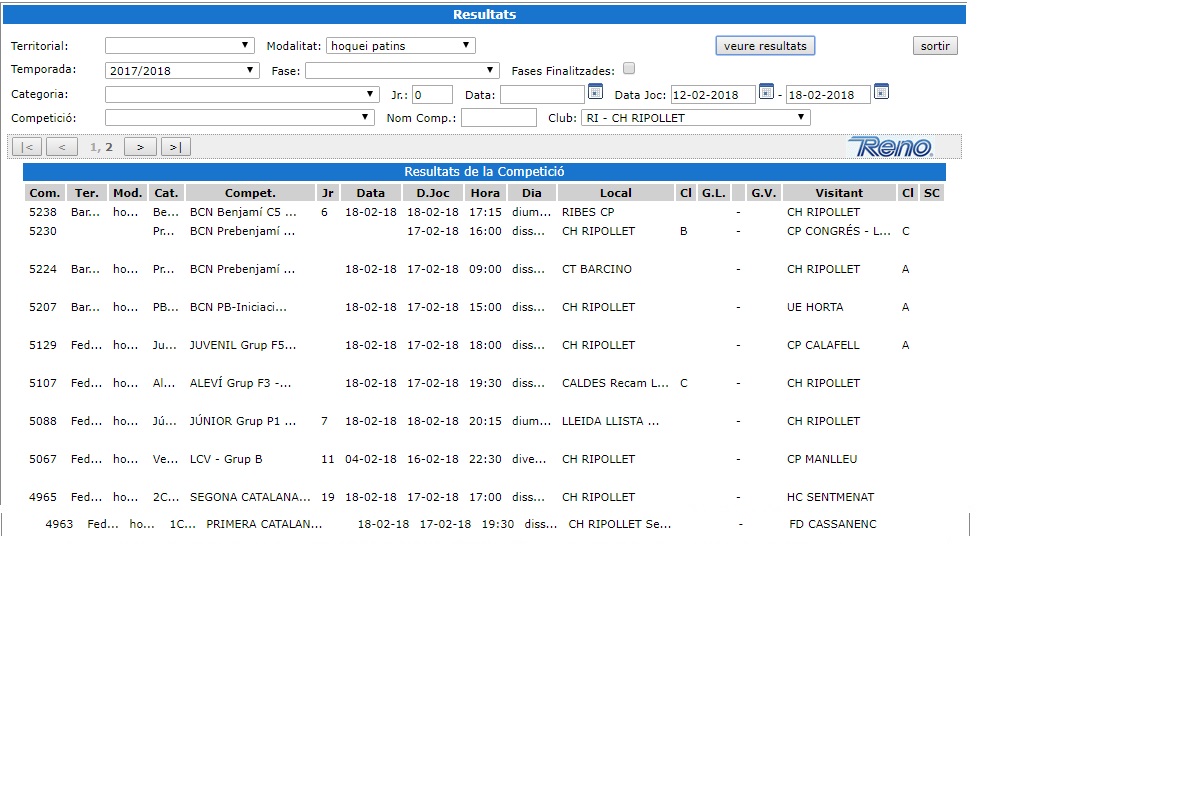Go to previous results page
Viewport: 1200px width, 800px height.
[x=62, y=147]
